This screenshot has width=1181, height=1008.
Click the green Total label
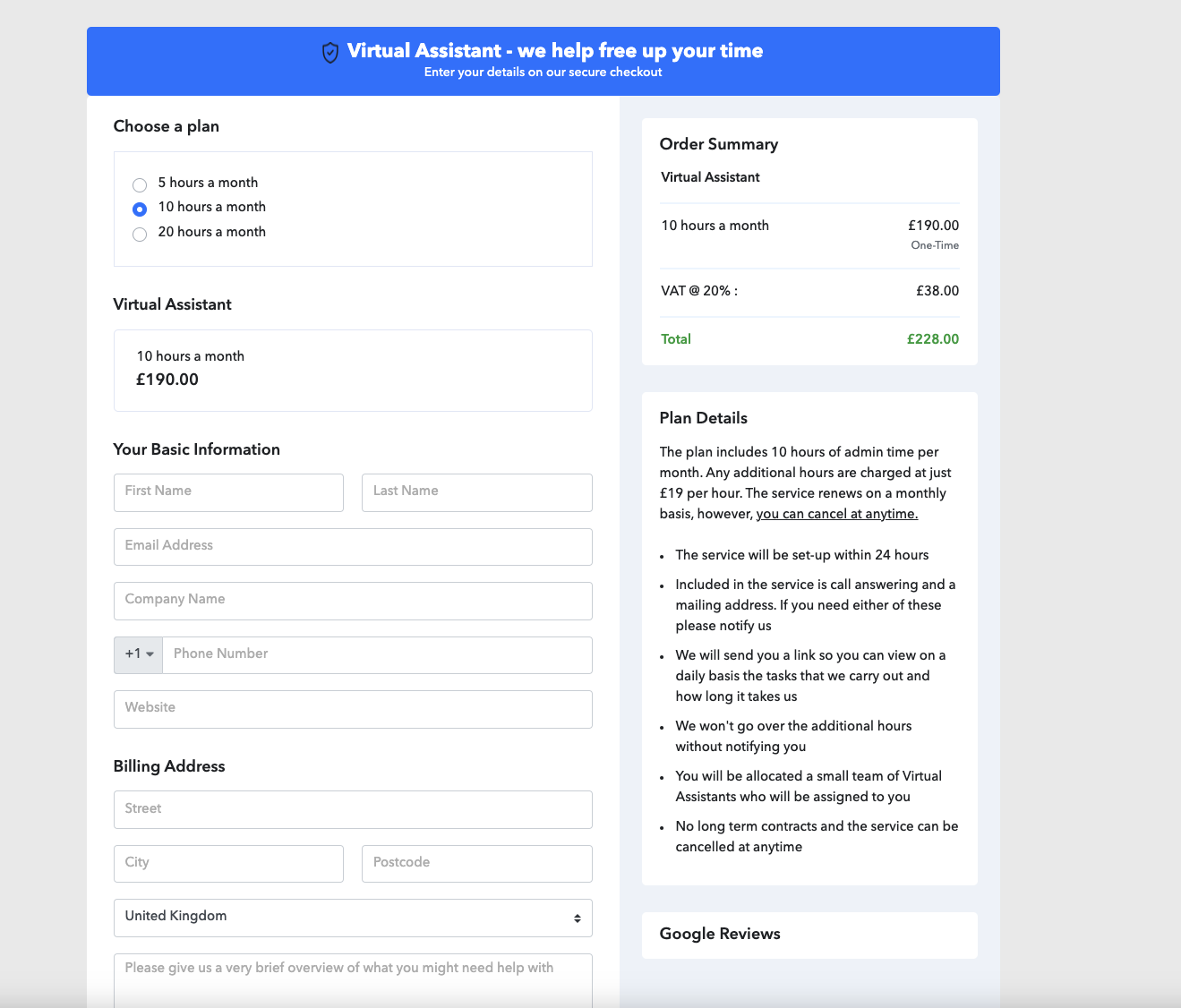(676, 339)
